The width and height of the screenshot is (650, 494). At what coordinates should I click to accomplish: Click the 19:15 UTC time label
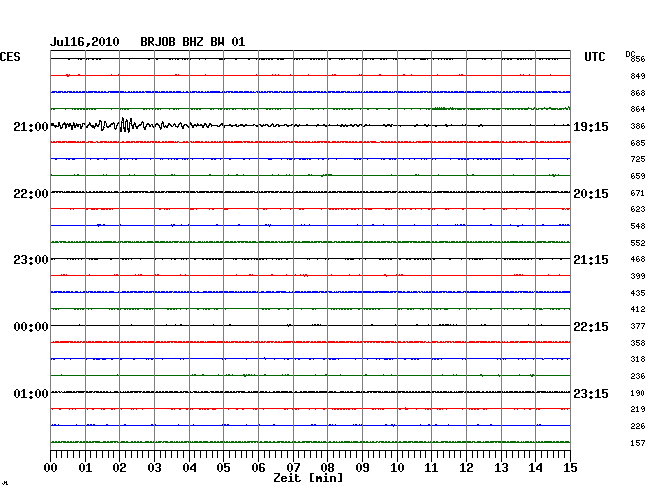click(591, 127)
